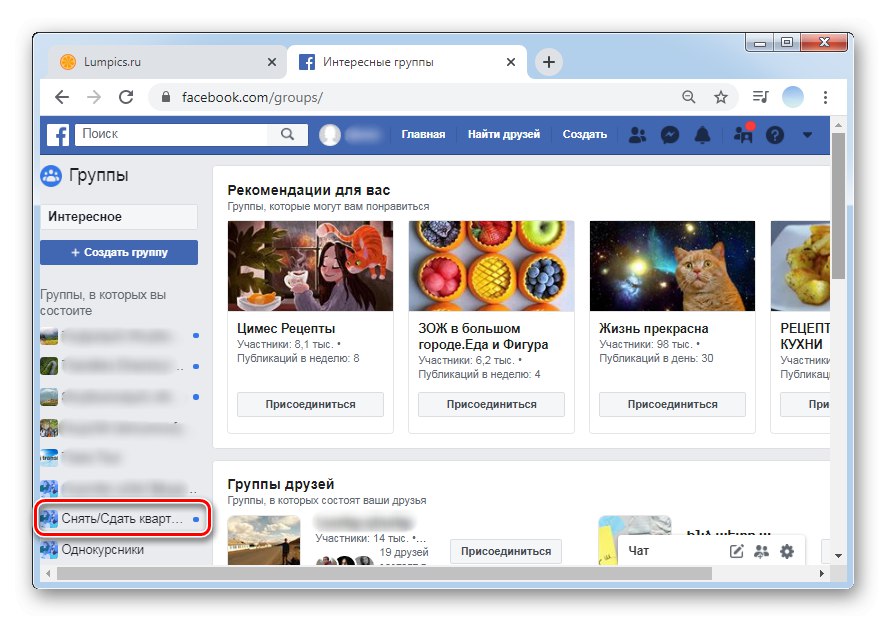Close the Интересные группы tab
The image size is (887, 622).
point(511,62)
